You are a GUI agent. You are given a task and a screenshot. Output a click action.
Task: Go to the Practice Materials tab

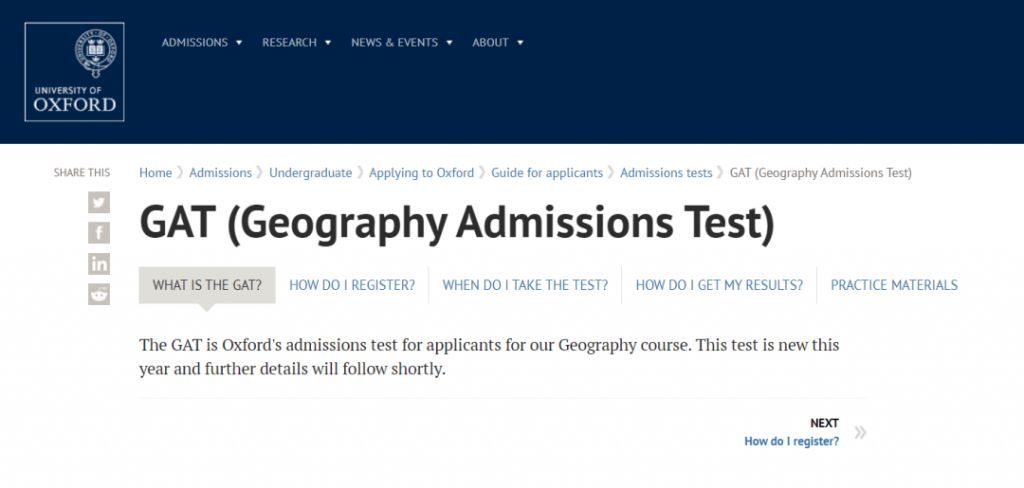pos(894,285)
